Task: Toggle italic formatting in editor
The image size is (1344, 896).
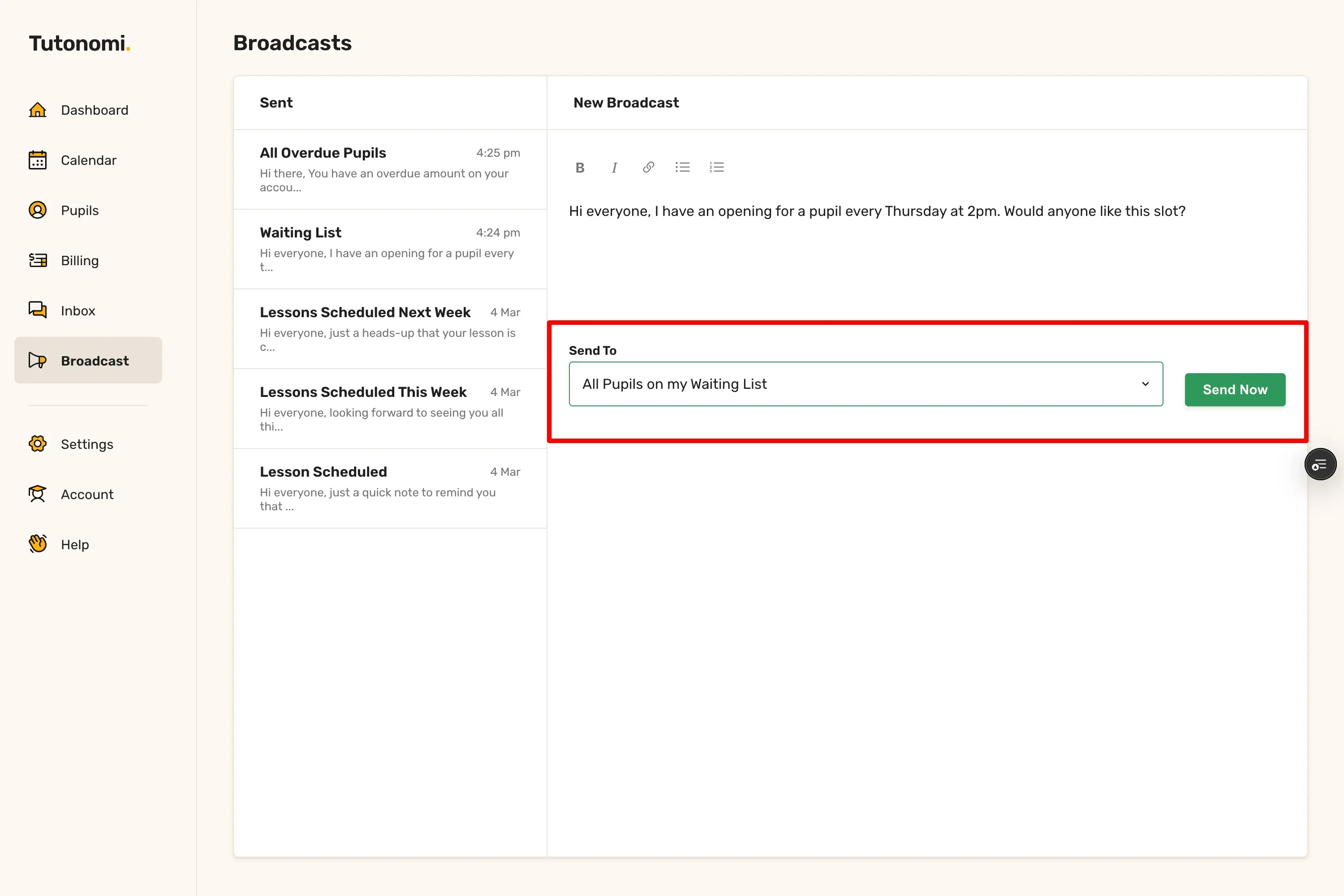Action: tap(614, 168)
